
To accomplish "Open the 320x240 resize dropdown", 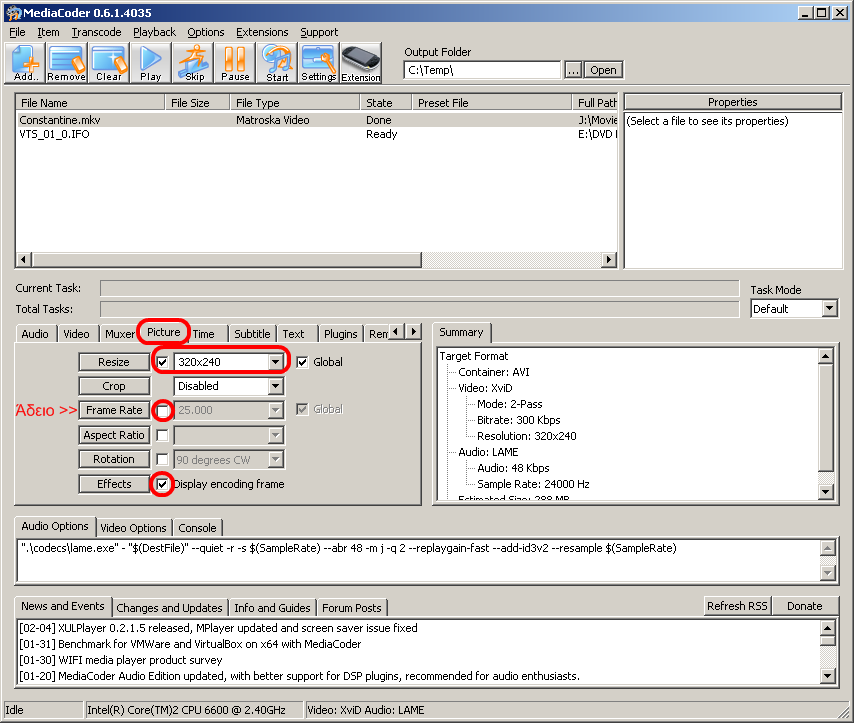I will click(276, 362).
